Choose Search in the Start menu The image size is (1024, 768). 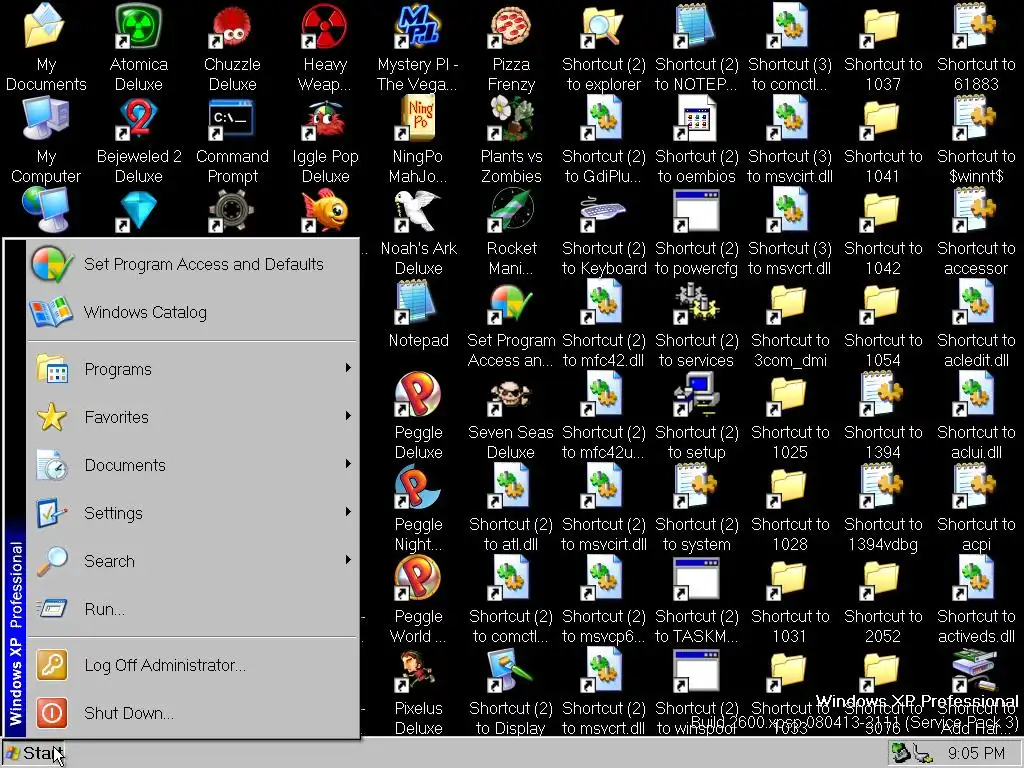tap(193, 561)
